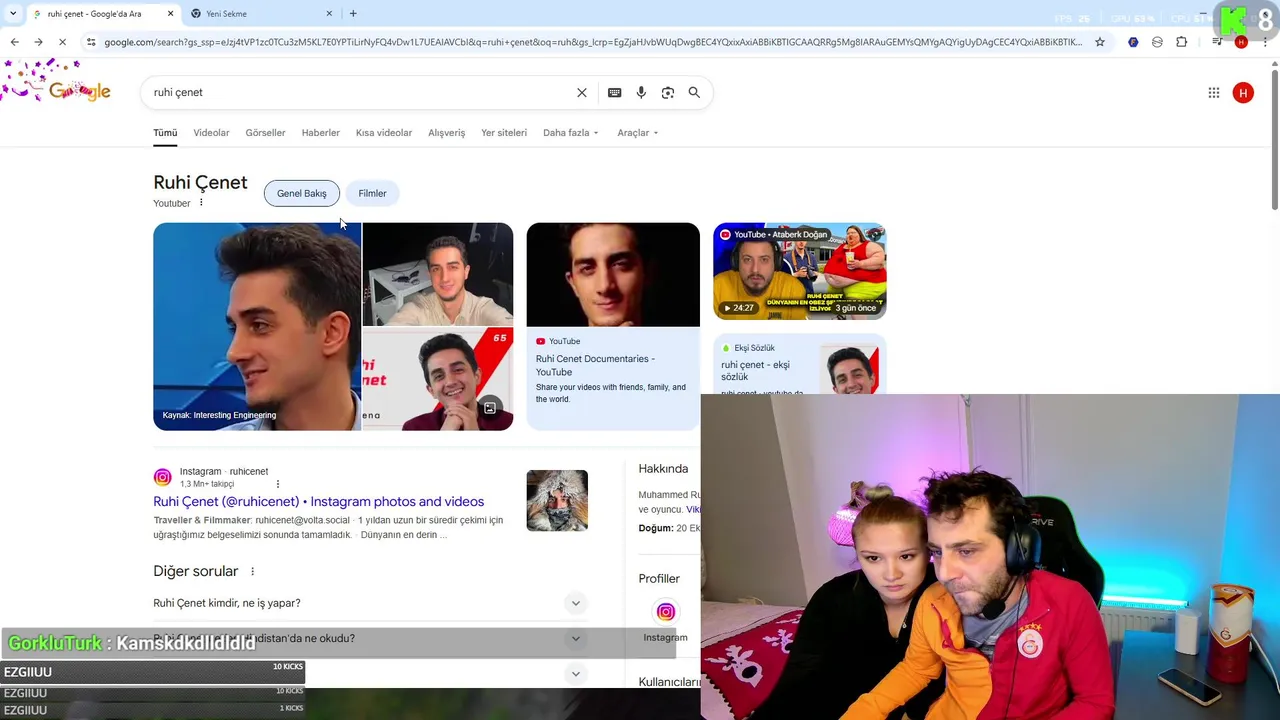Viewport: 1280px width, 720px height.
Task: Open the Google account H avatar
Action: (x=1243, y=93)
